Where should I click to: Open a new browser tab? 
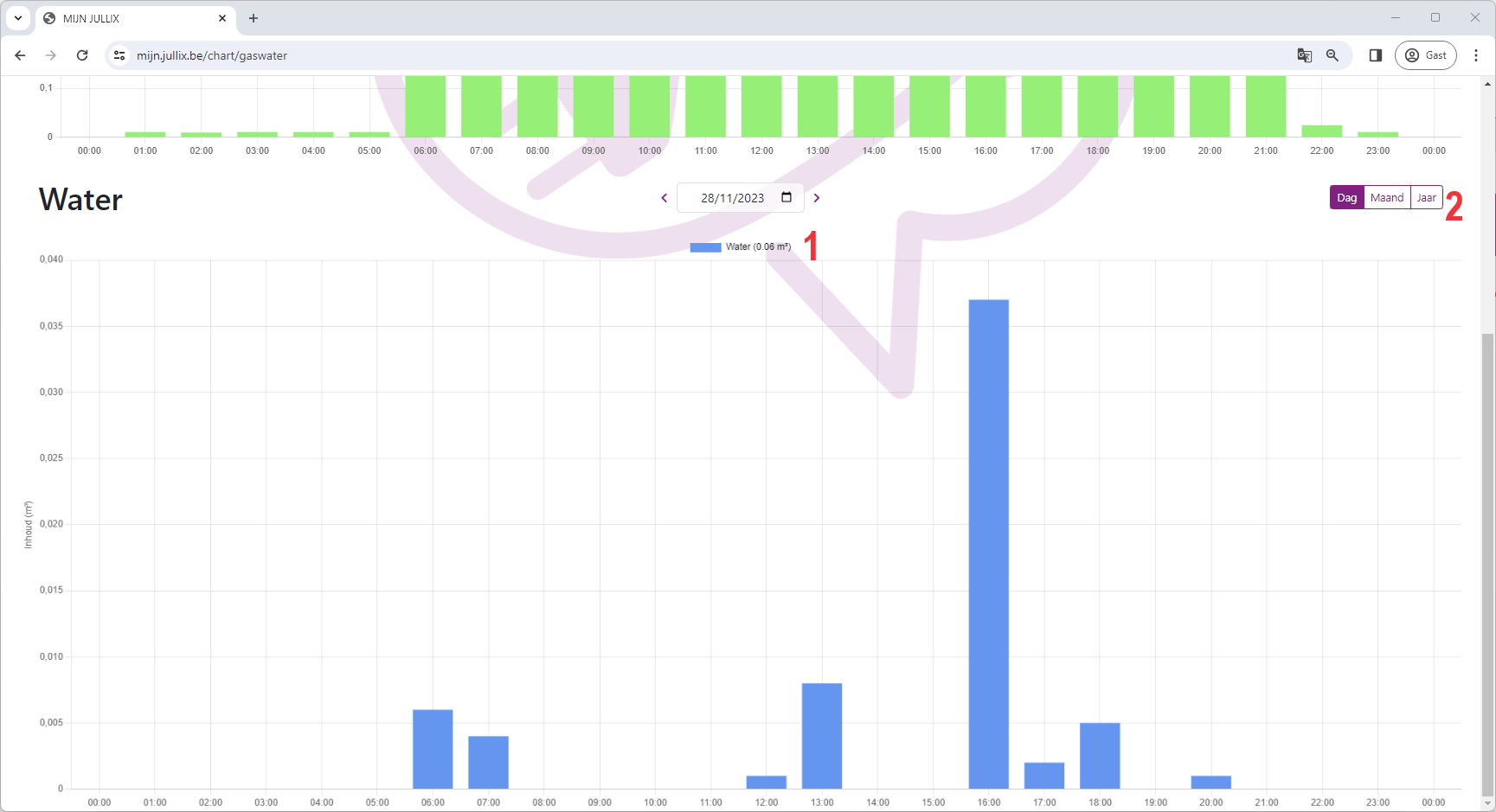(254, 18)
